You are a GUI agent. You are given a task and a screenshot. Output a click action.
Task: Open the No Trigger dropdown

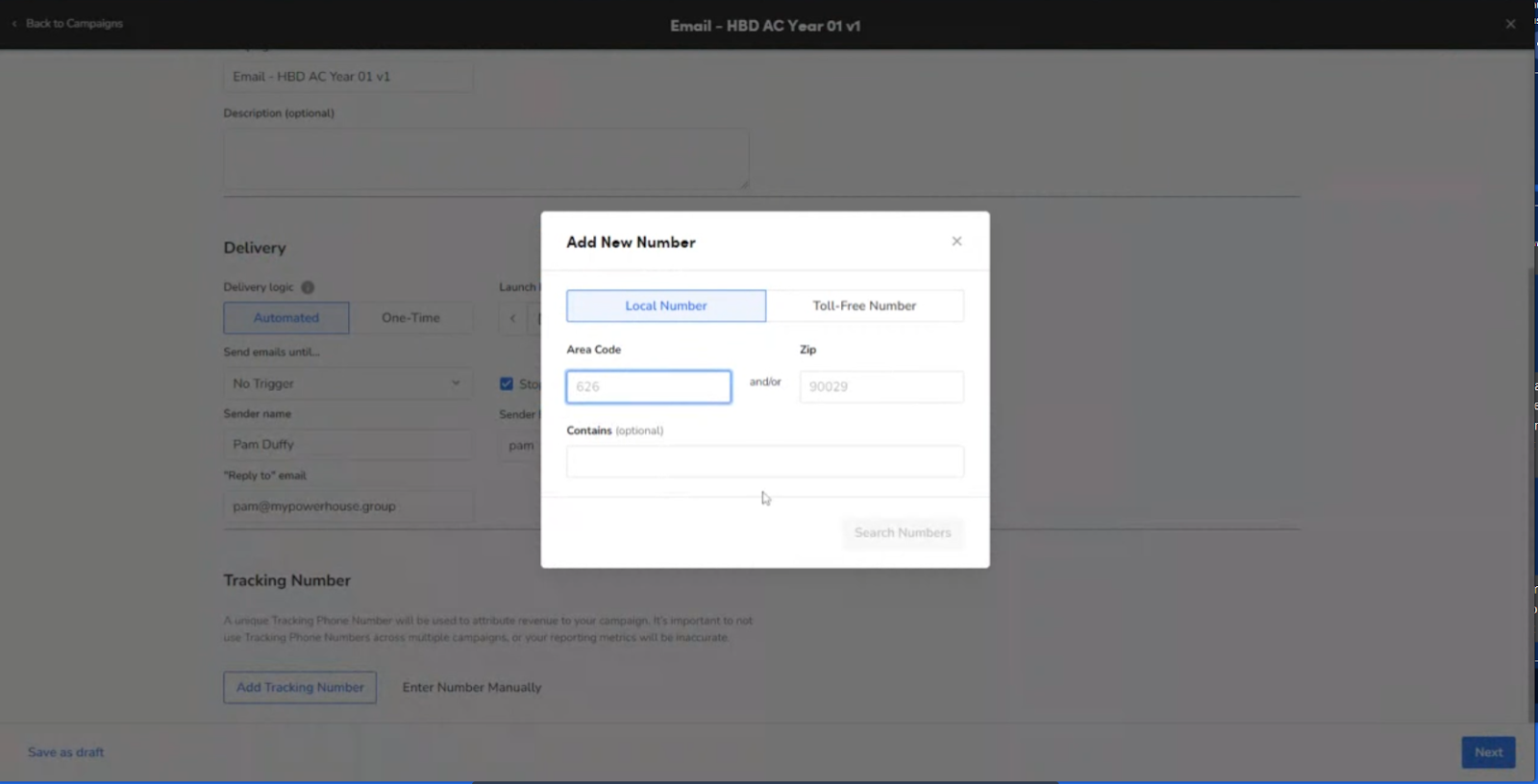[x=348, y=383]
